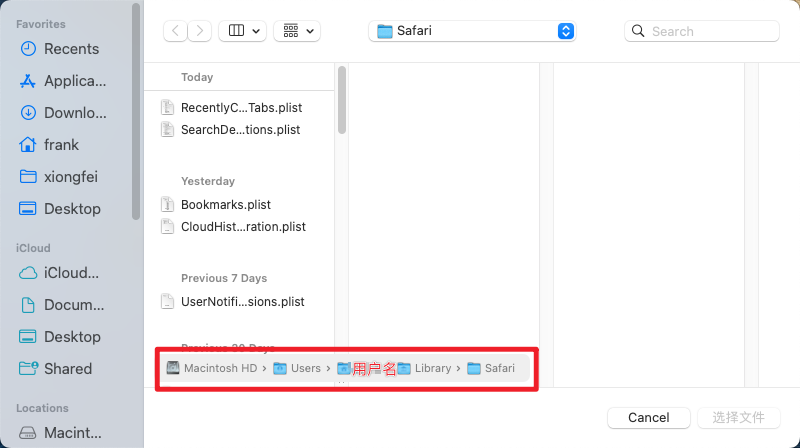The width and height of the screenshot is (800, 448).
Task: Open Recents in the sidebar
Action: pos(71,49)
